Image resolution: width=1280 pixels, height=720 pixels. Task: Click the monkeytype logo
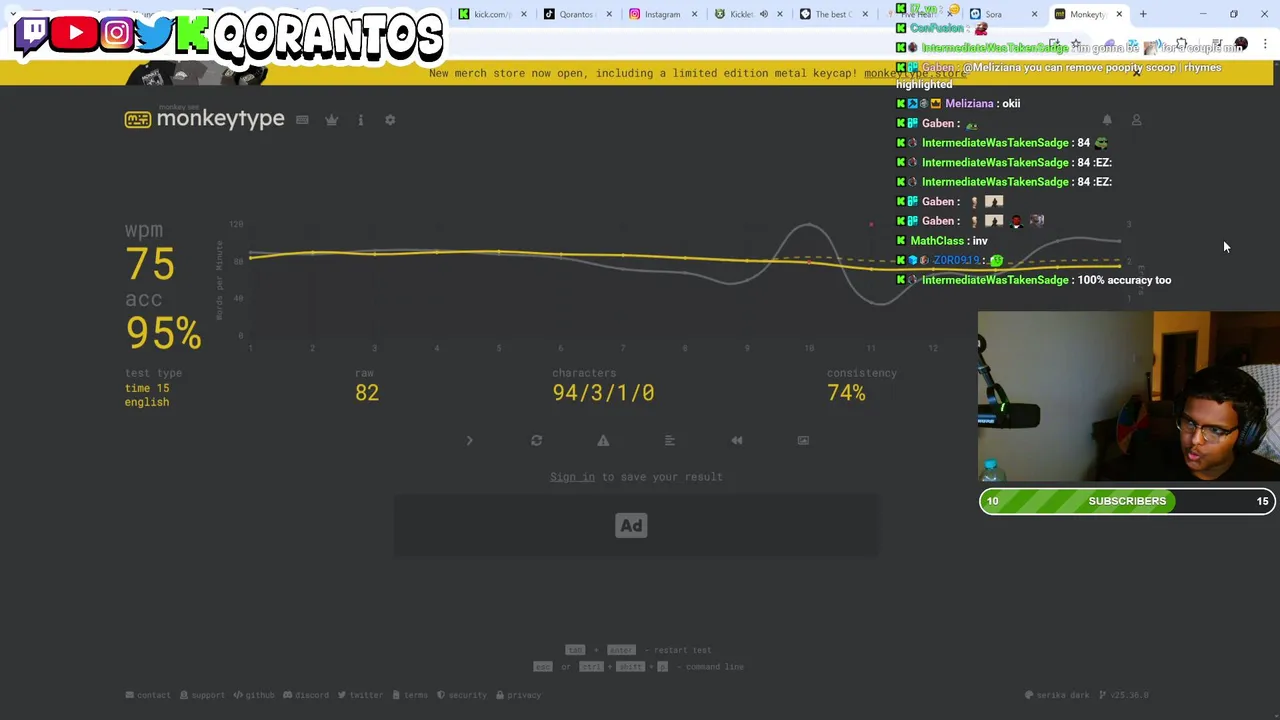click(x=205, y=119)
